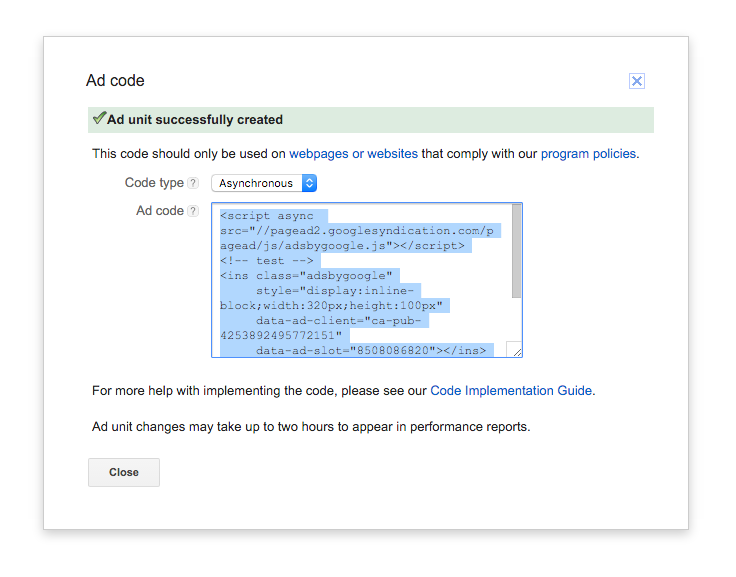736x577 pixels.
Task: Click the Close button
Action: click(x=124, y=472)
